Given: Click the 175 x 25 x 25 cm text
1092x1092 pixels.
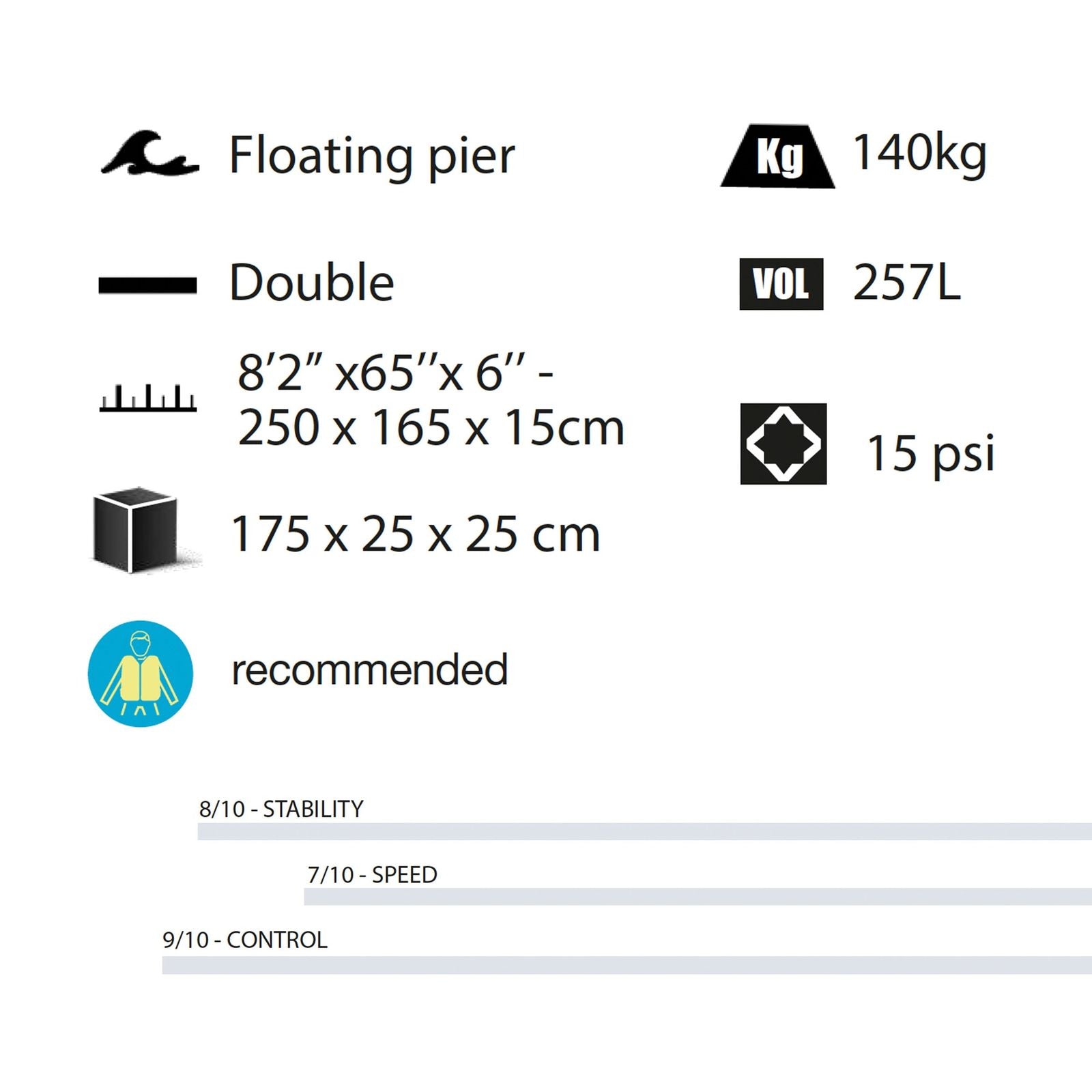Looking at the screenshot, I should [416, 534].
